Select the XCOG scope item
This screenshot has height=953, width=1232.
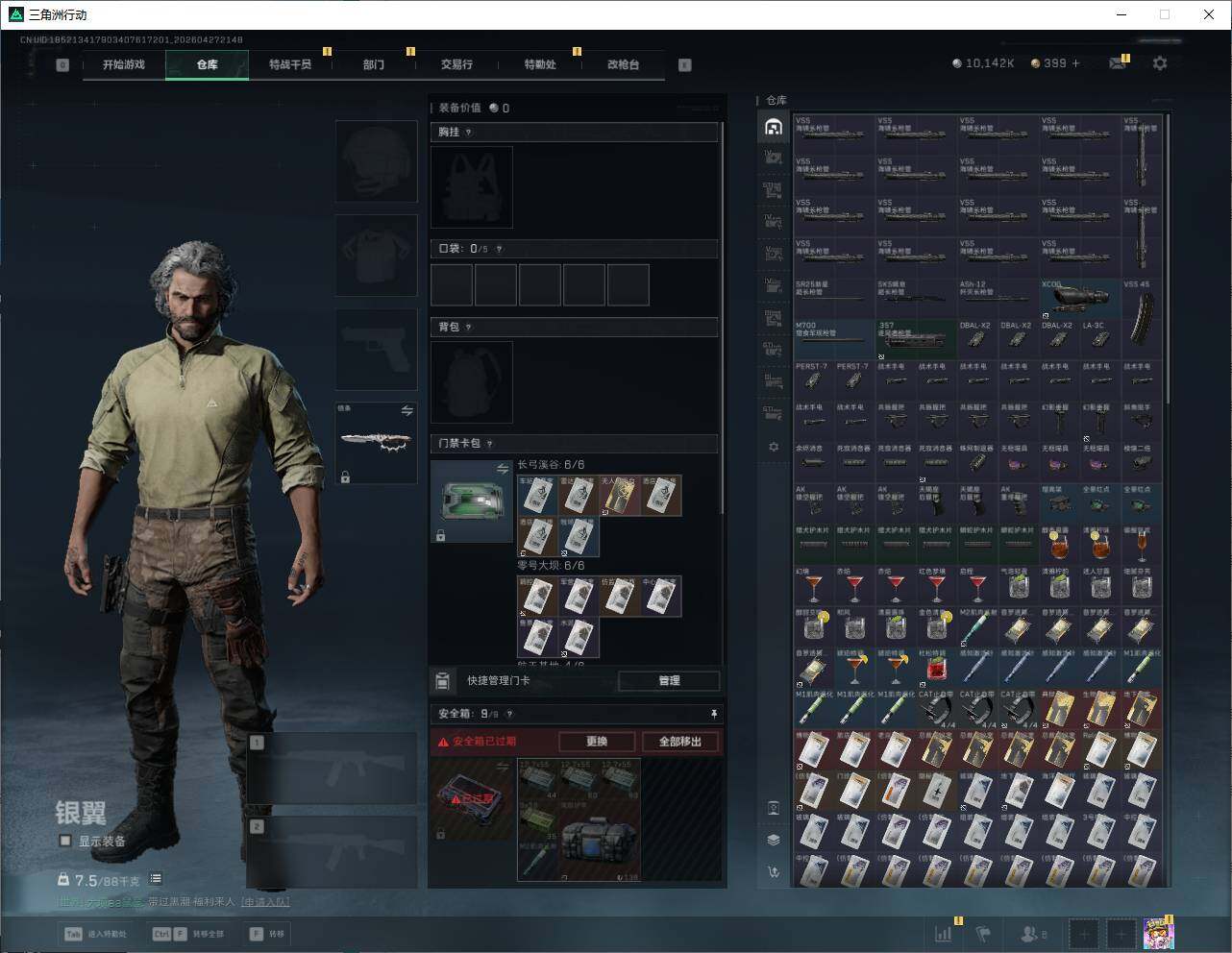[1080, 299]
